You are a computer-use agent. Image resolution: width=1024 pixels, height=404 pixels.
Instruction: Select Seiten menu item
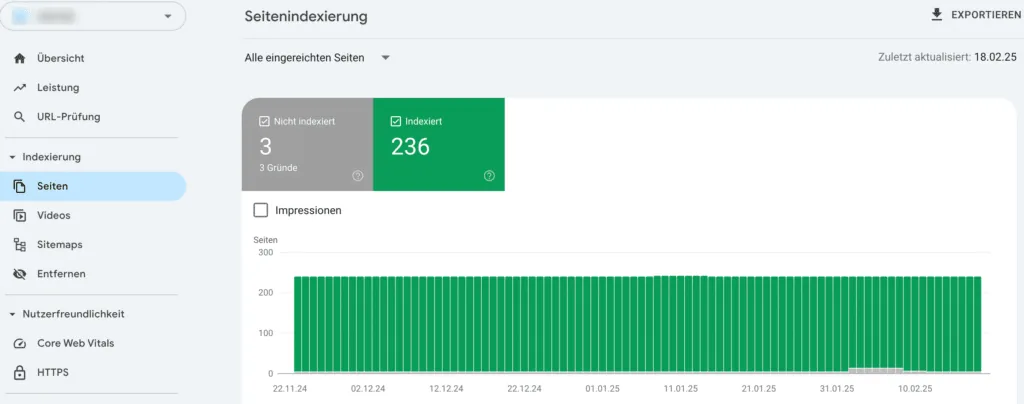(93, 186)
